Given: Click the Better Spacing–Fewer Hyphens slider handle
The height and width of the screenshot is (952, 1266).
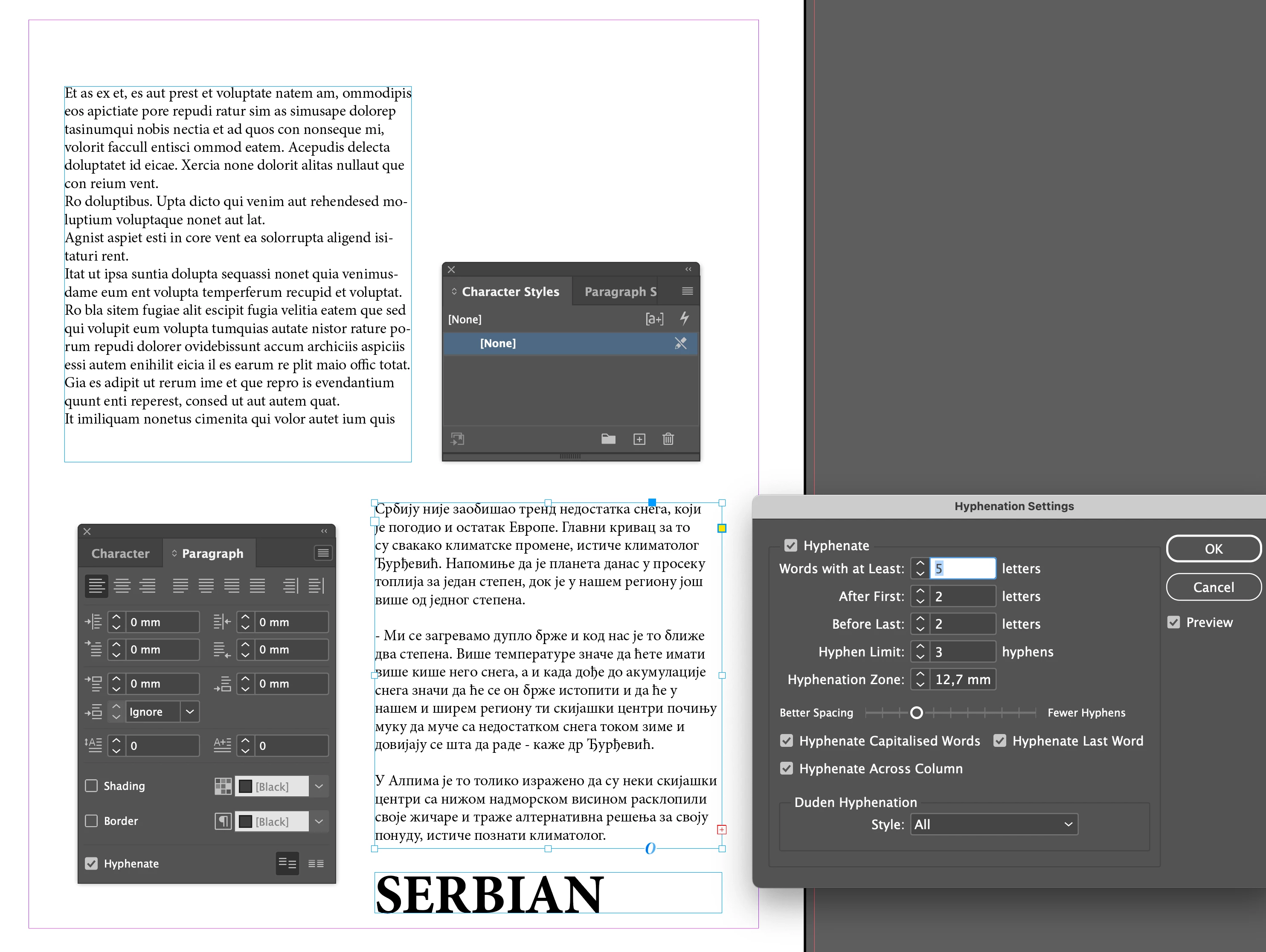Looking at the screenshot, I should tap(916, 713).
